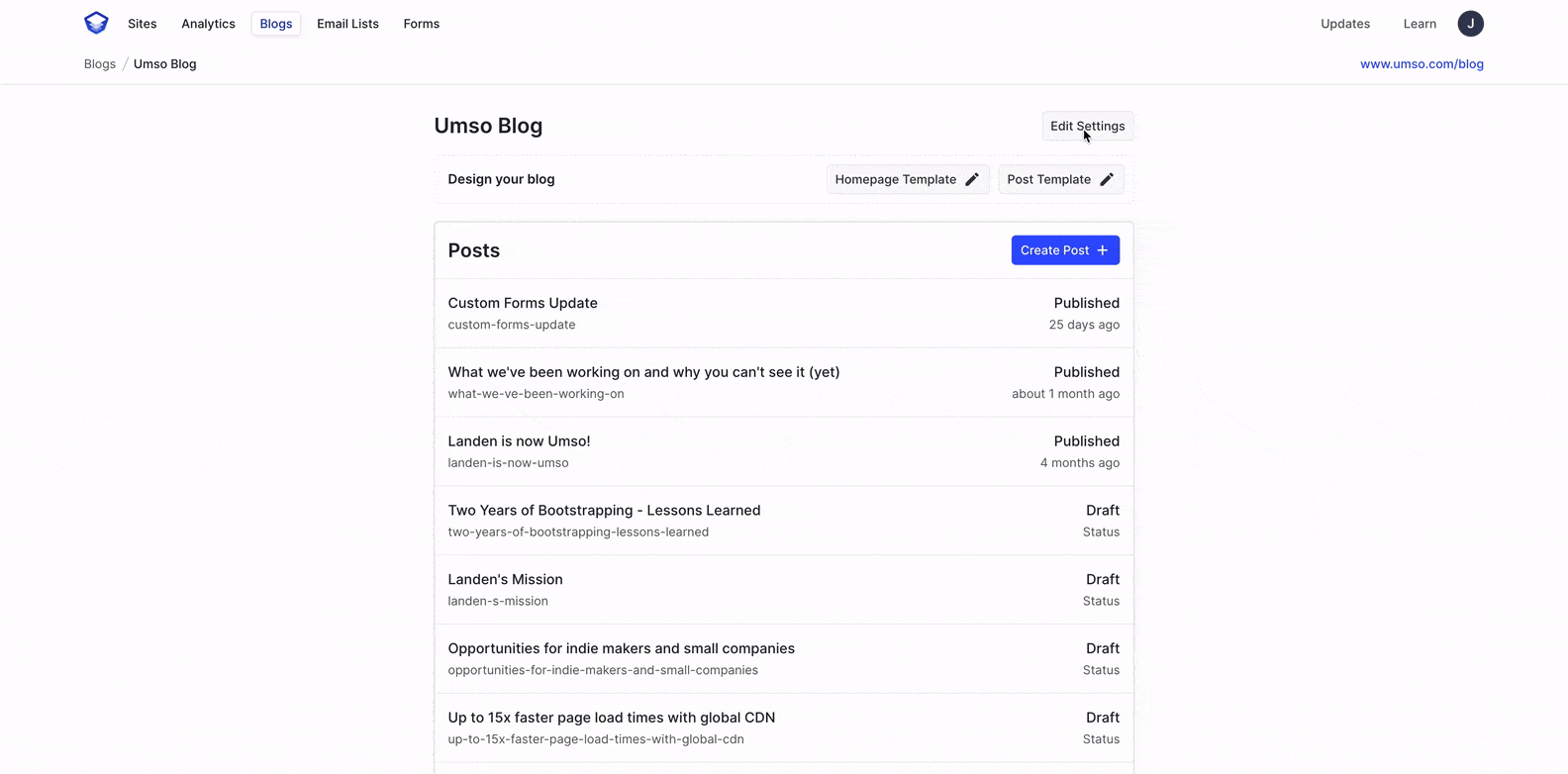
Task: Click the Learn link
Action: point(1420,24)
